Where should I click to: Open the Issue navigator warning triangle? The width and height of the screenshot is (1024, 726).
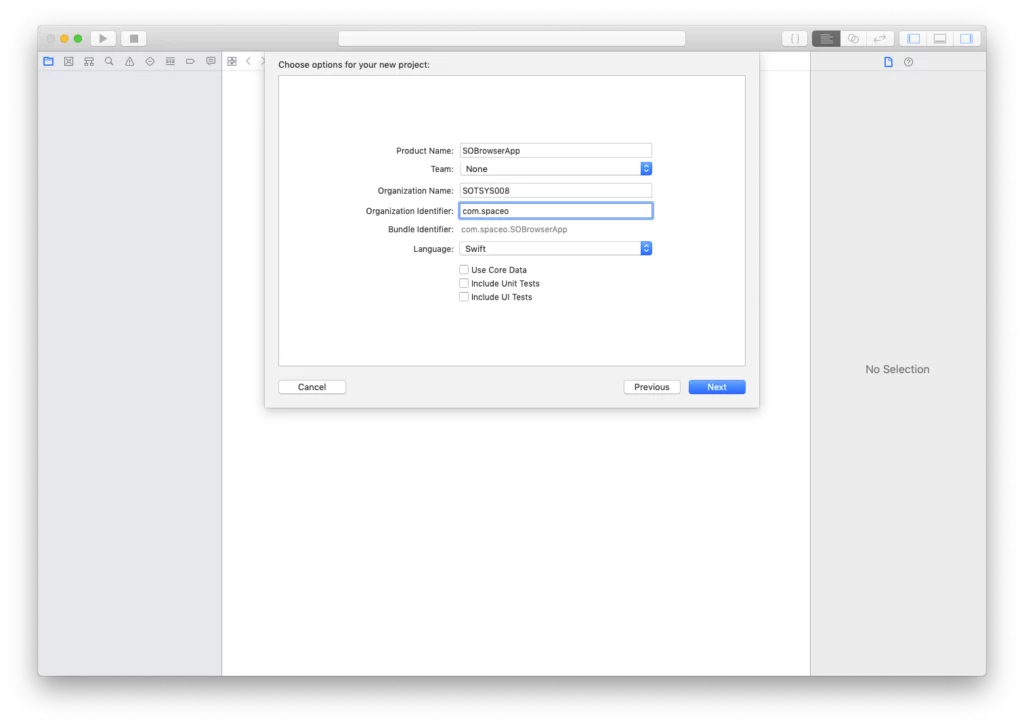tap(129, 61)
